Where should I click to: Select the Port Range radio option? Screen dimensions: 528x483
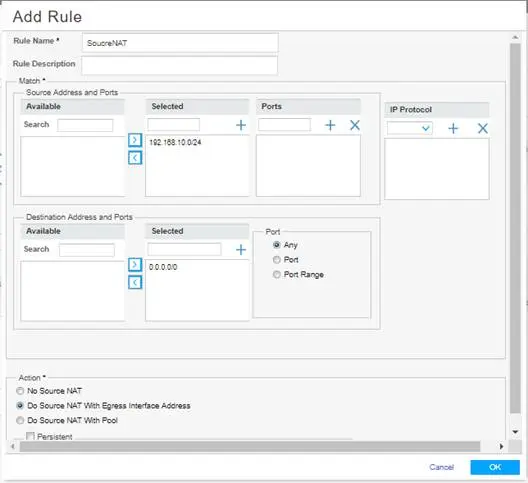(x=276, y=275)
